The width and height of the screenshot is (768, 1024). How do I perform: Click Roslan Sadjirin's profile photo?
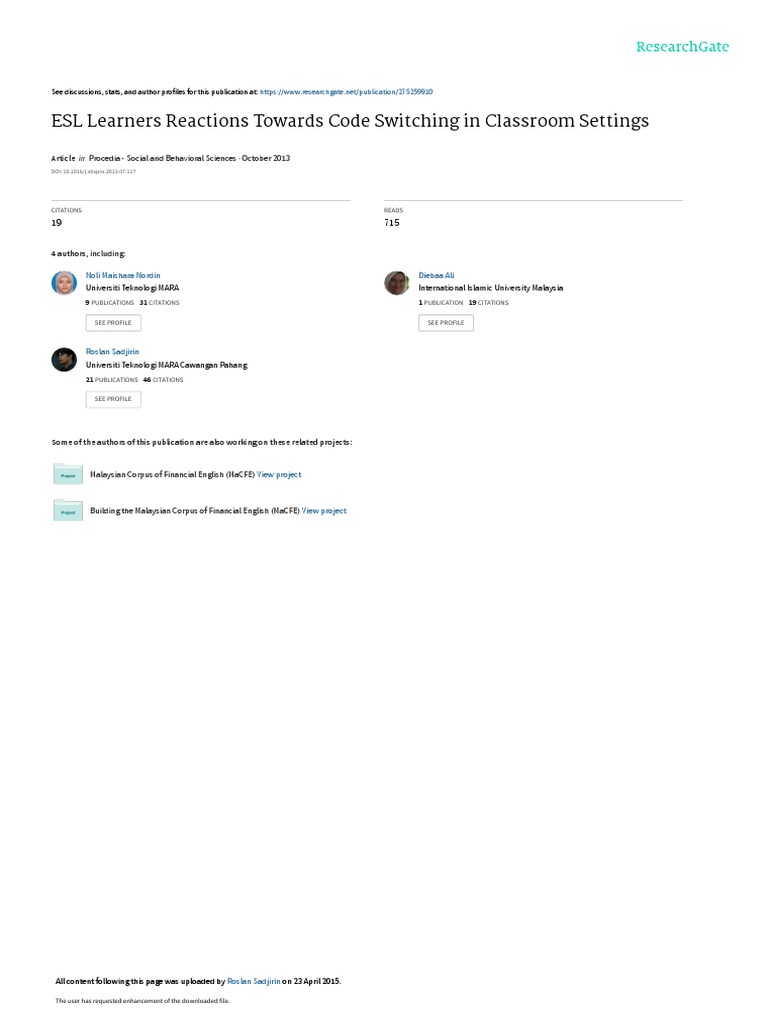[x=64, y=359]
